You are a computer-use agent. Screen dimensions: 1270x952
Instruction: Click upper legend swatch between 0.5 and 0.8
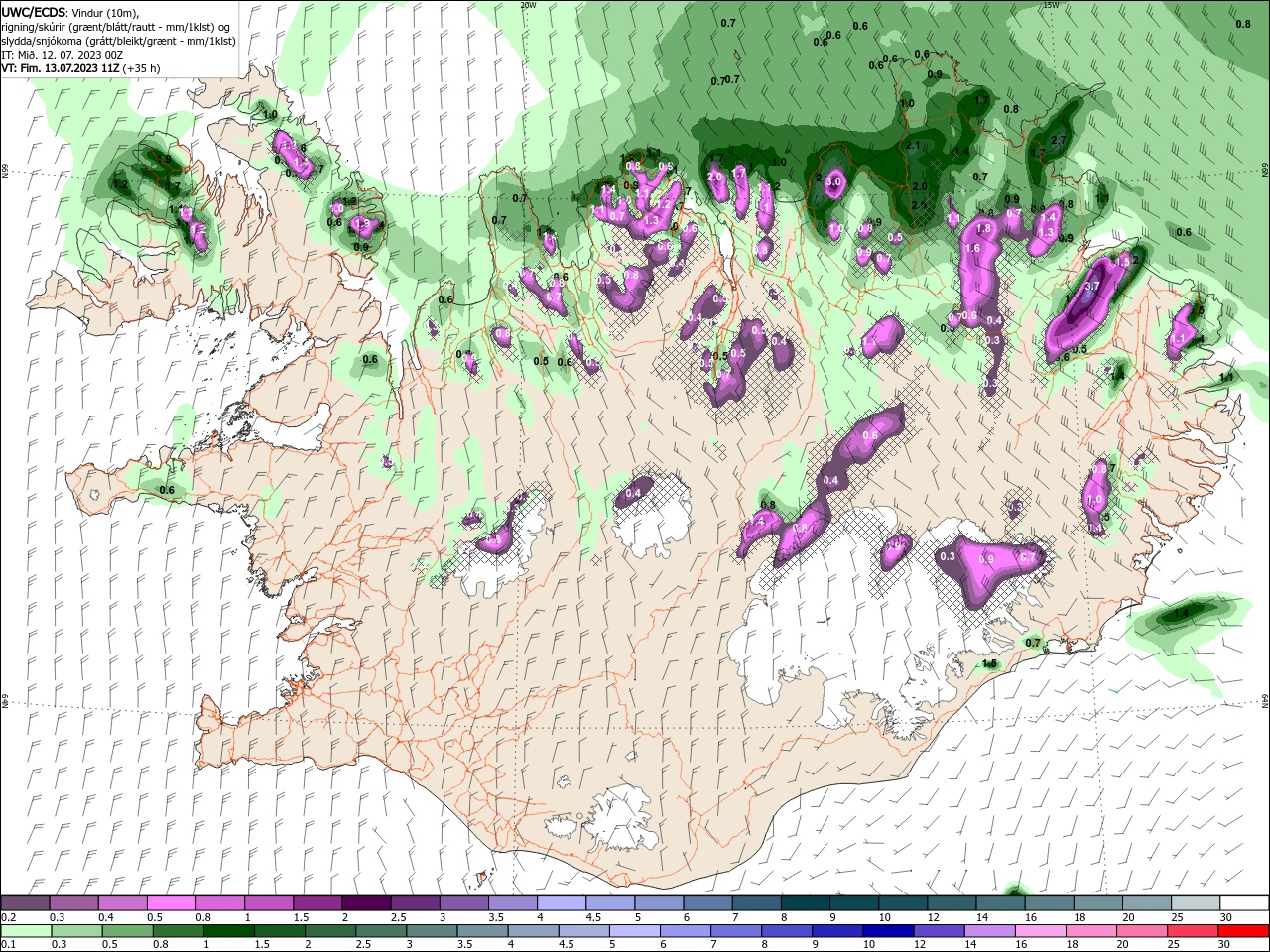tap(172, 903)
